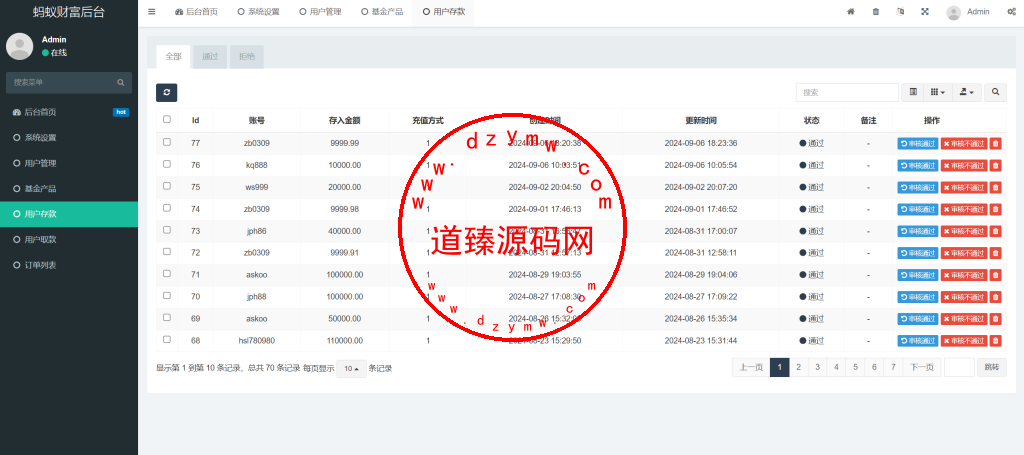Delete record 76 with trash button
The width and height of the screenshot is (1024, 455).
point(995,166)
